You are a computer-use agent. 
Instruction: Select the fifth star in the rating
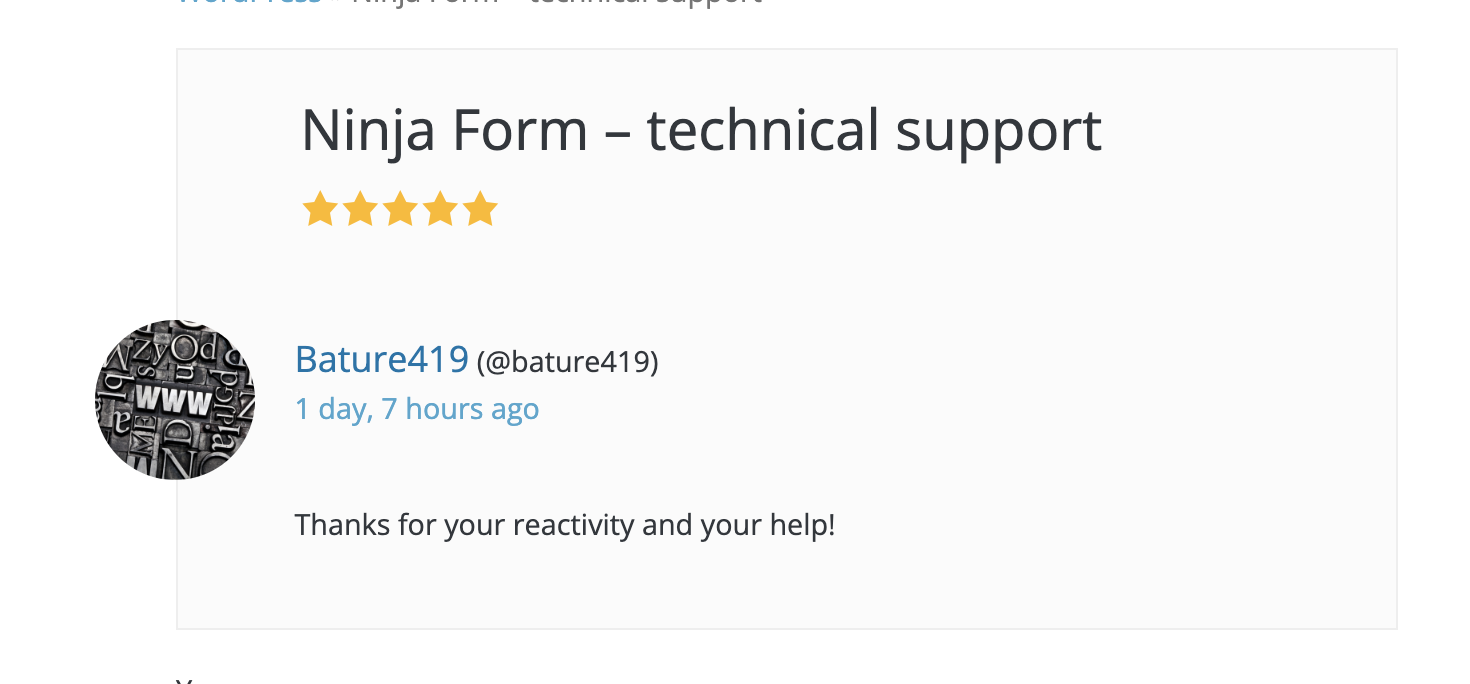480,210
